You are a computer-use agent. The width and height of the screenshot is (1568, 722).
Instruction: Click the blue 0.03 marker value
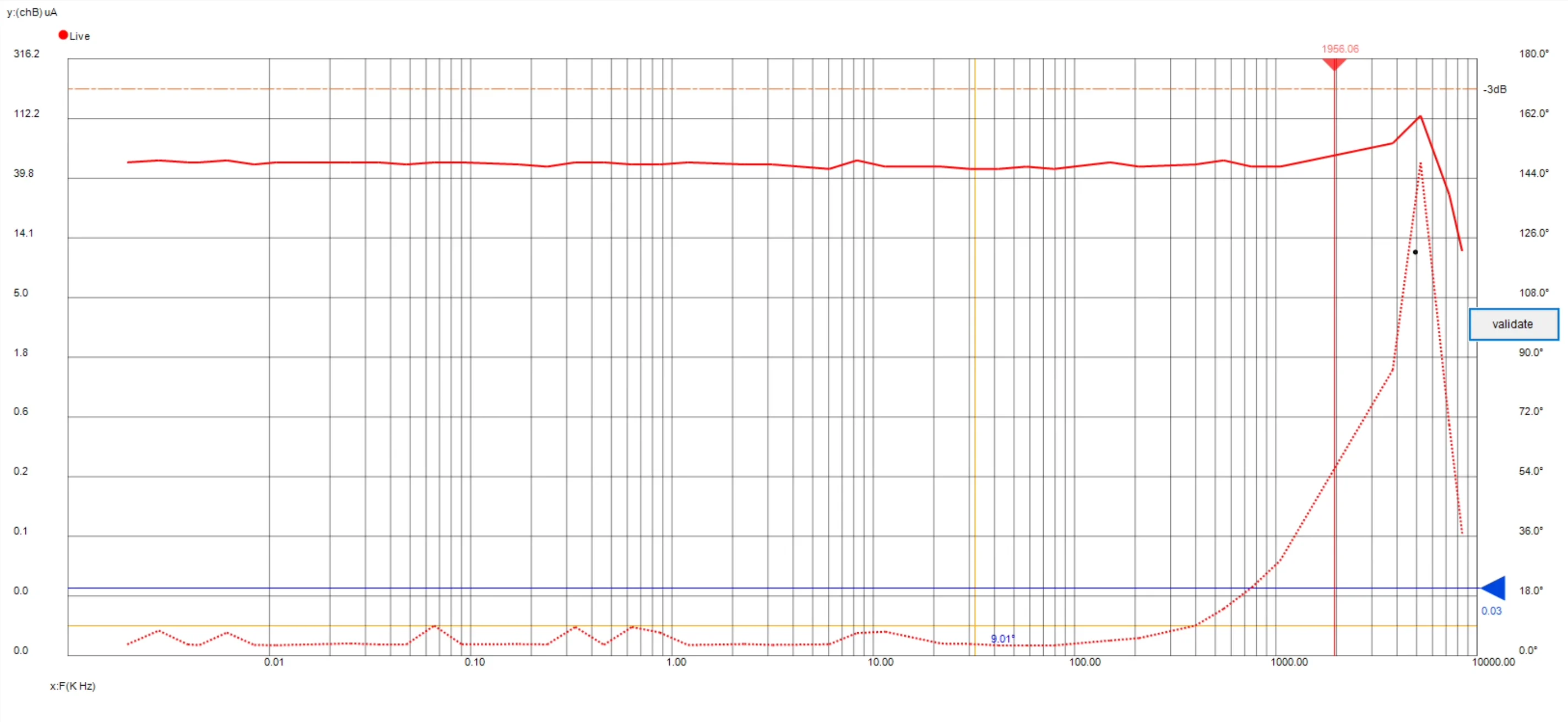[1491, 611]
